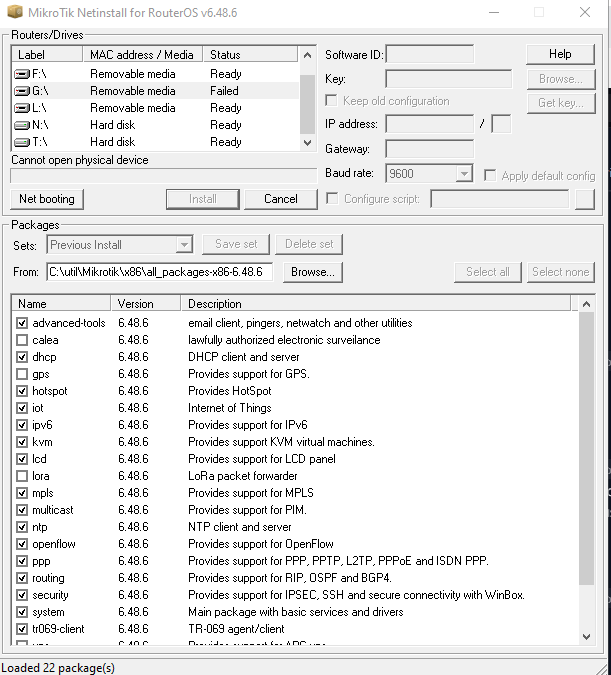
Task: Check the lora package checkbox
Action: click(x=22, y=476)
